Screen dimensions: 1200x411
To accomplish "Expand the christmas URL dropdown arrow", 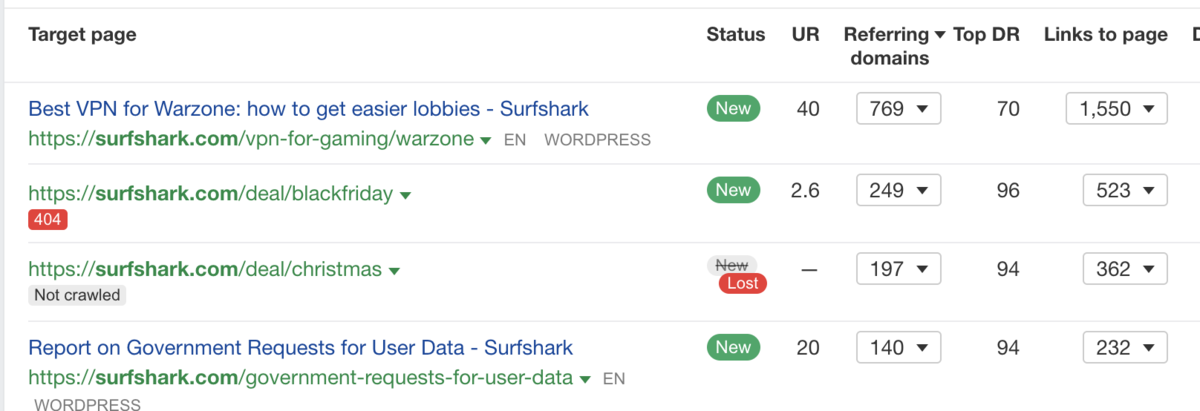I will point(395,271).
